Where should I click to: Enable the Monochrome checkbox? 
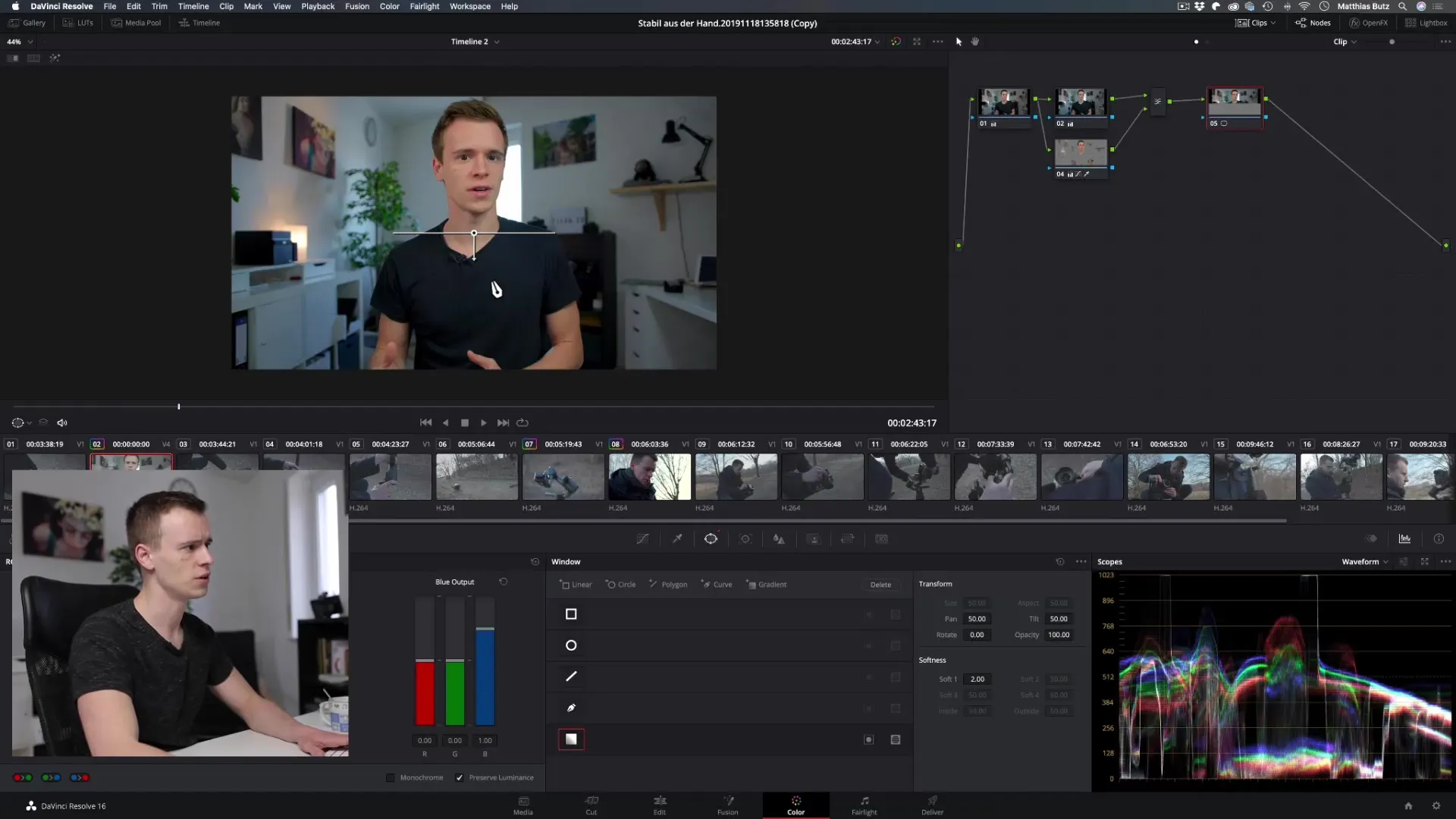(x=391, y=777)
